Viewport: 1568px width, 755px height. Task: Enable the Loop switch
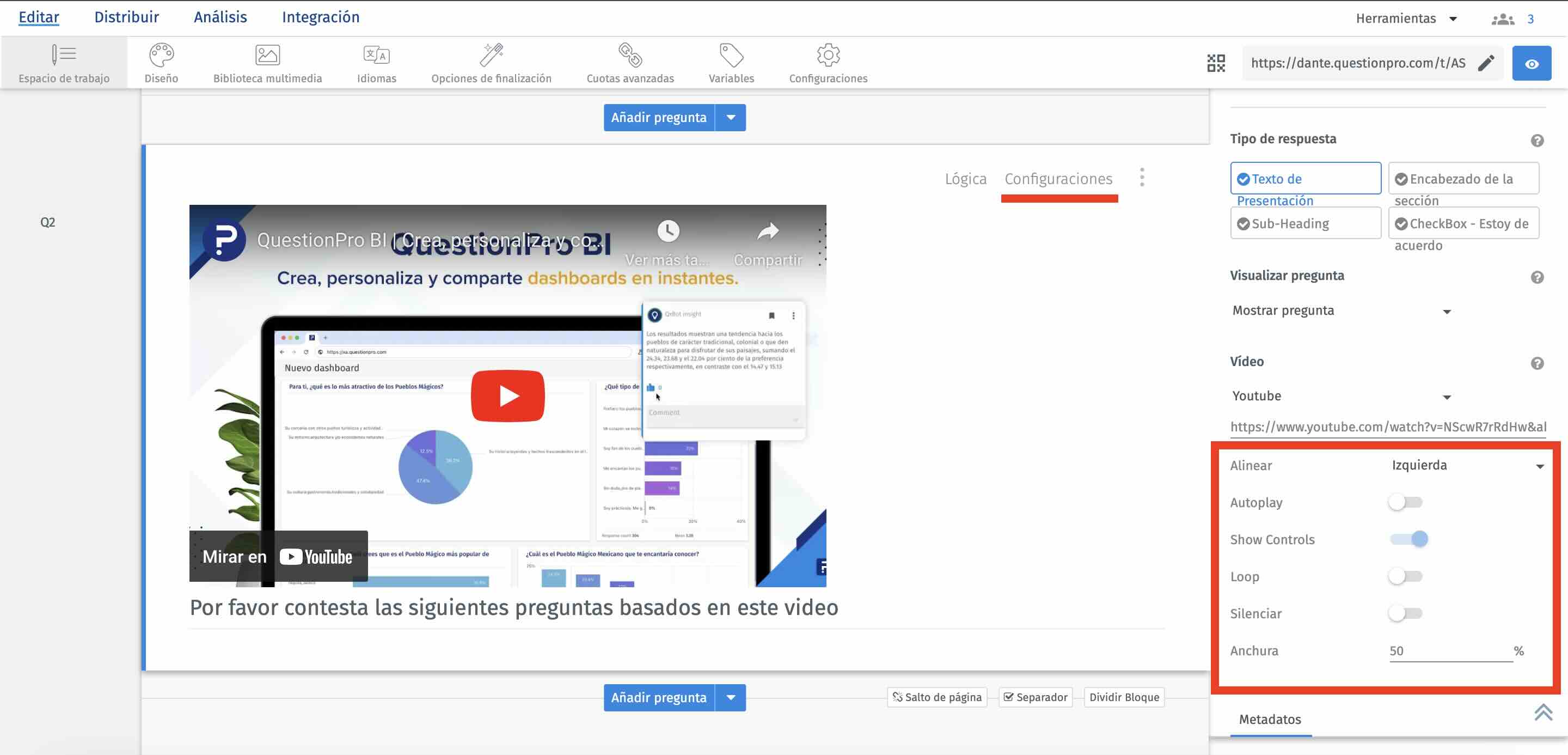[1405, 577]
